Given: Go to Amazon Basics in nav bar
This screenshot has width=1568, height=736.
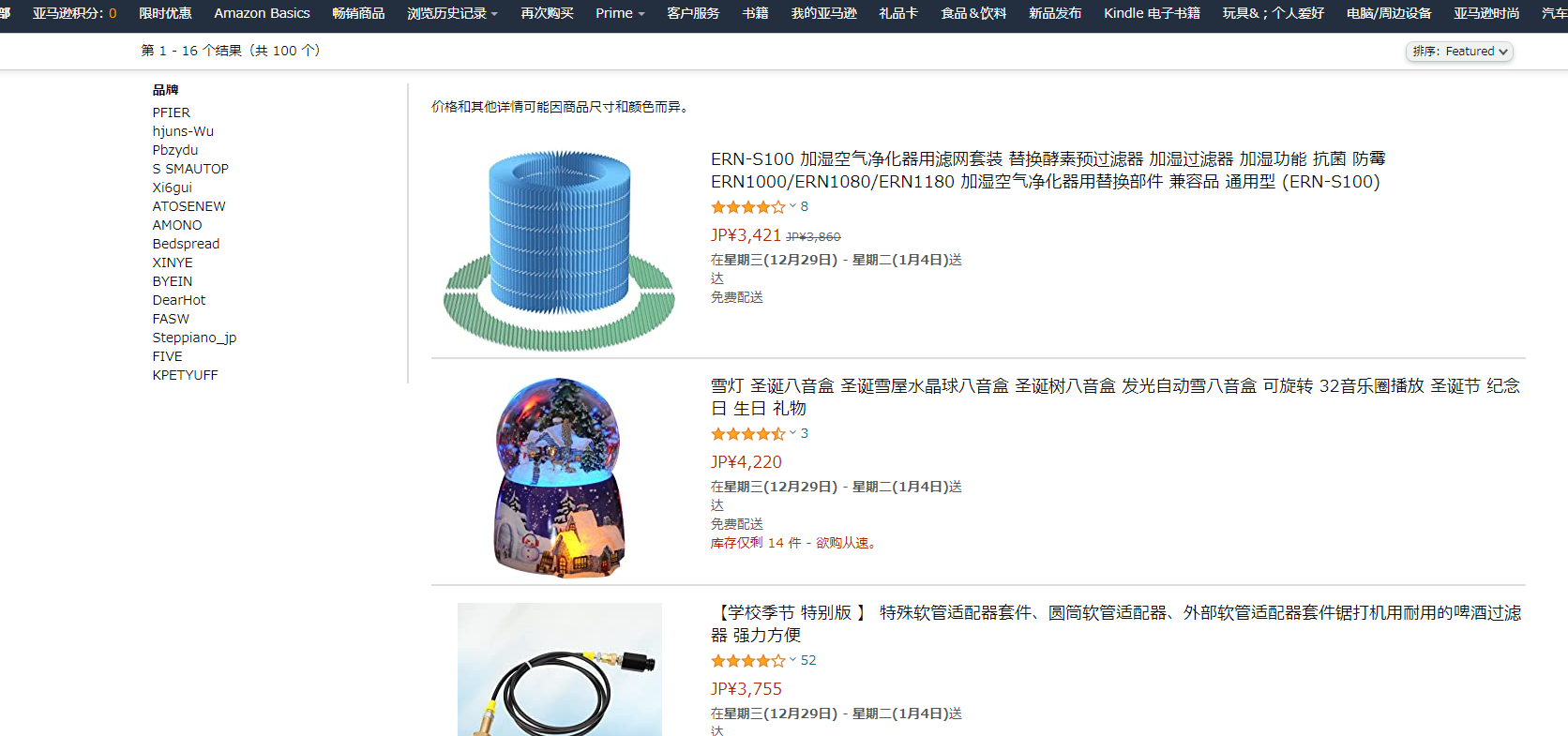Looking at the screenshot, I should point(262,13).
